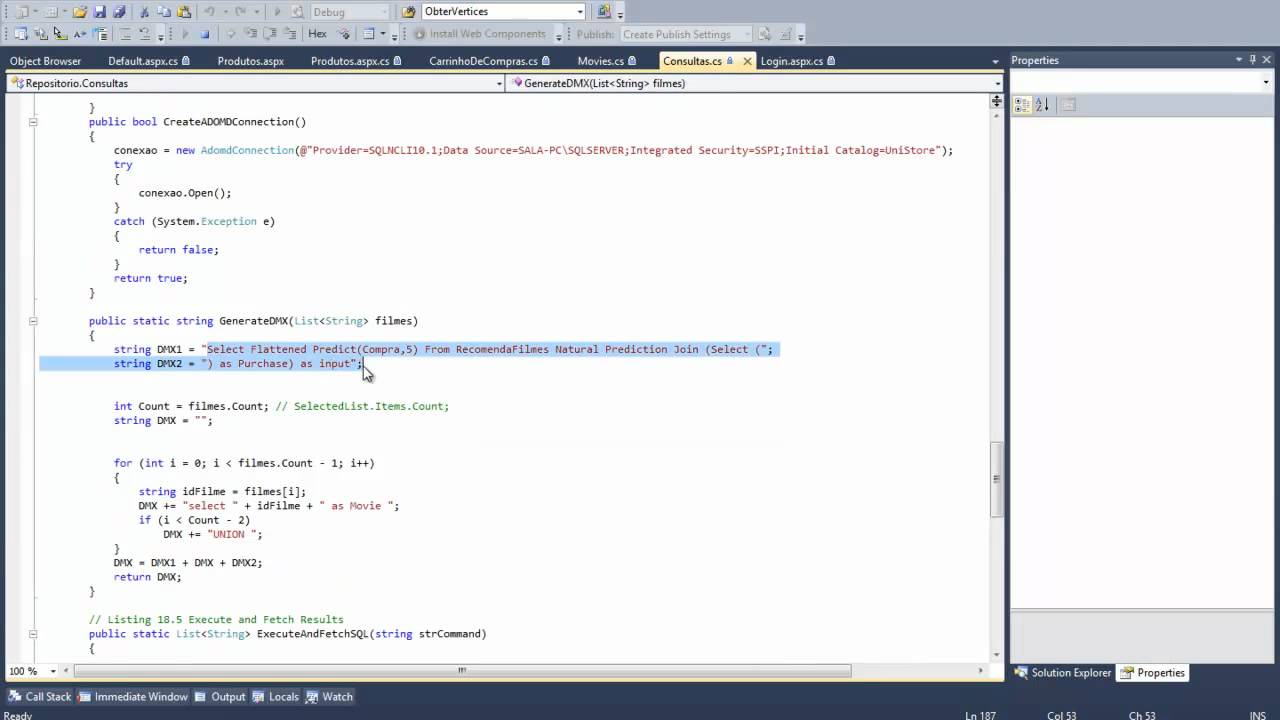Click the Save All icon
This screenshot has width=1280, height=720.
point(119,12)
